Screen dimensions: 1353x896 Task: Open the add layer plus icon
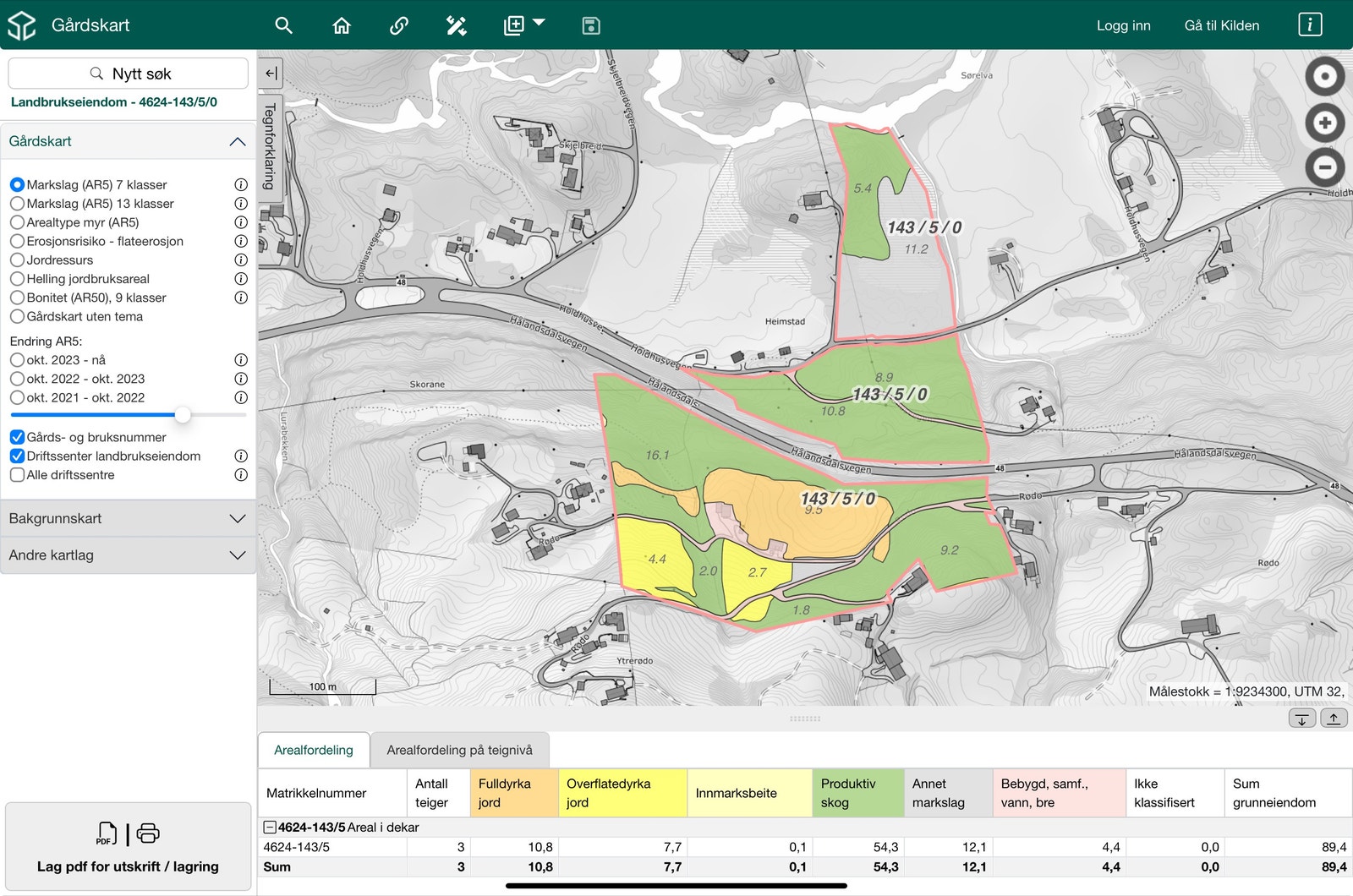(514, 25)
